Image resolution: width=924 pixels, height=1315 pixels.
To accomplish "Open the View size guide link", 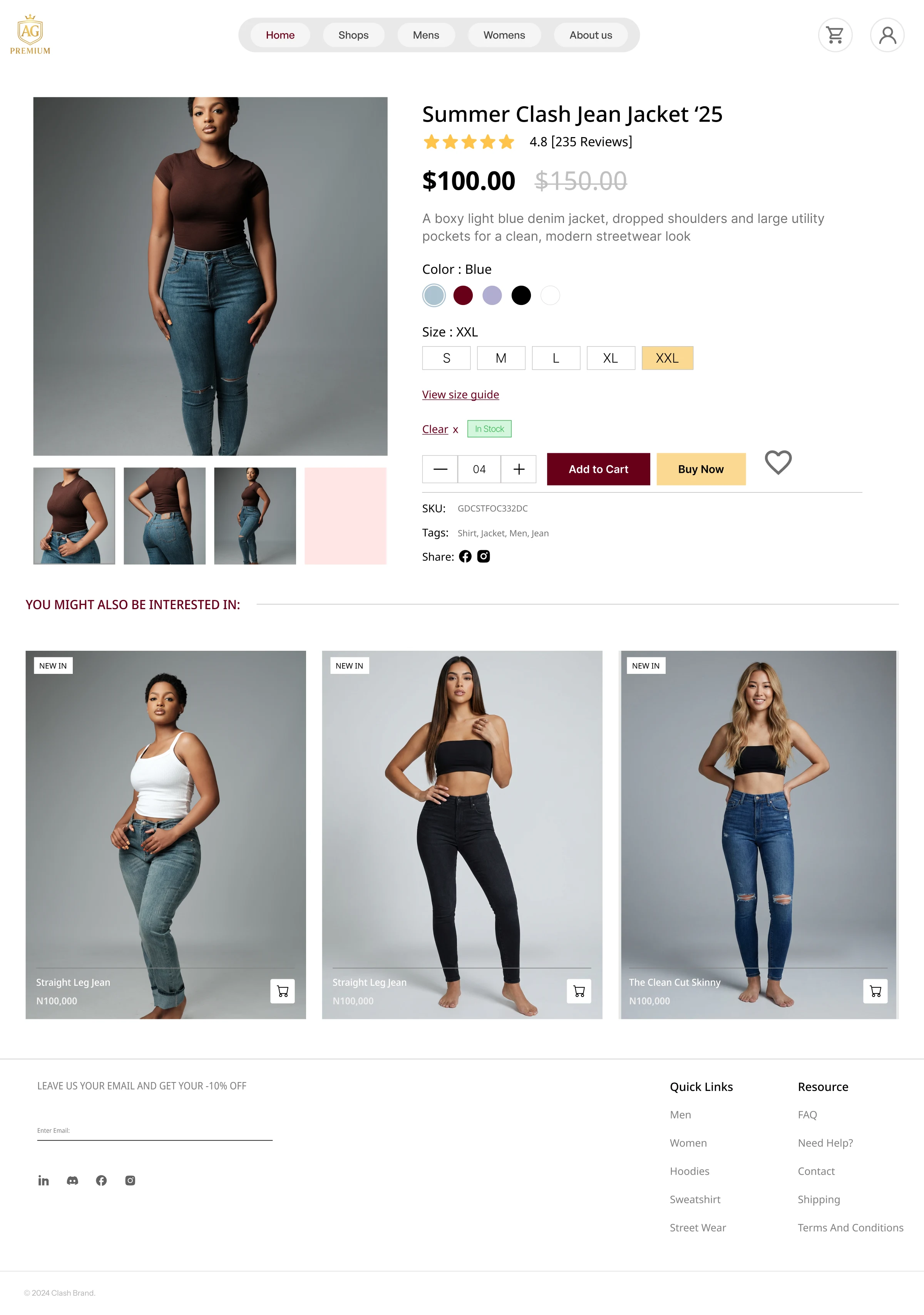I will [461, 395].
